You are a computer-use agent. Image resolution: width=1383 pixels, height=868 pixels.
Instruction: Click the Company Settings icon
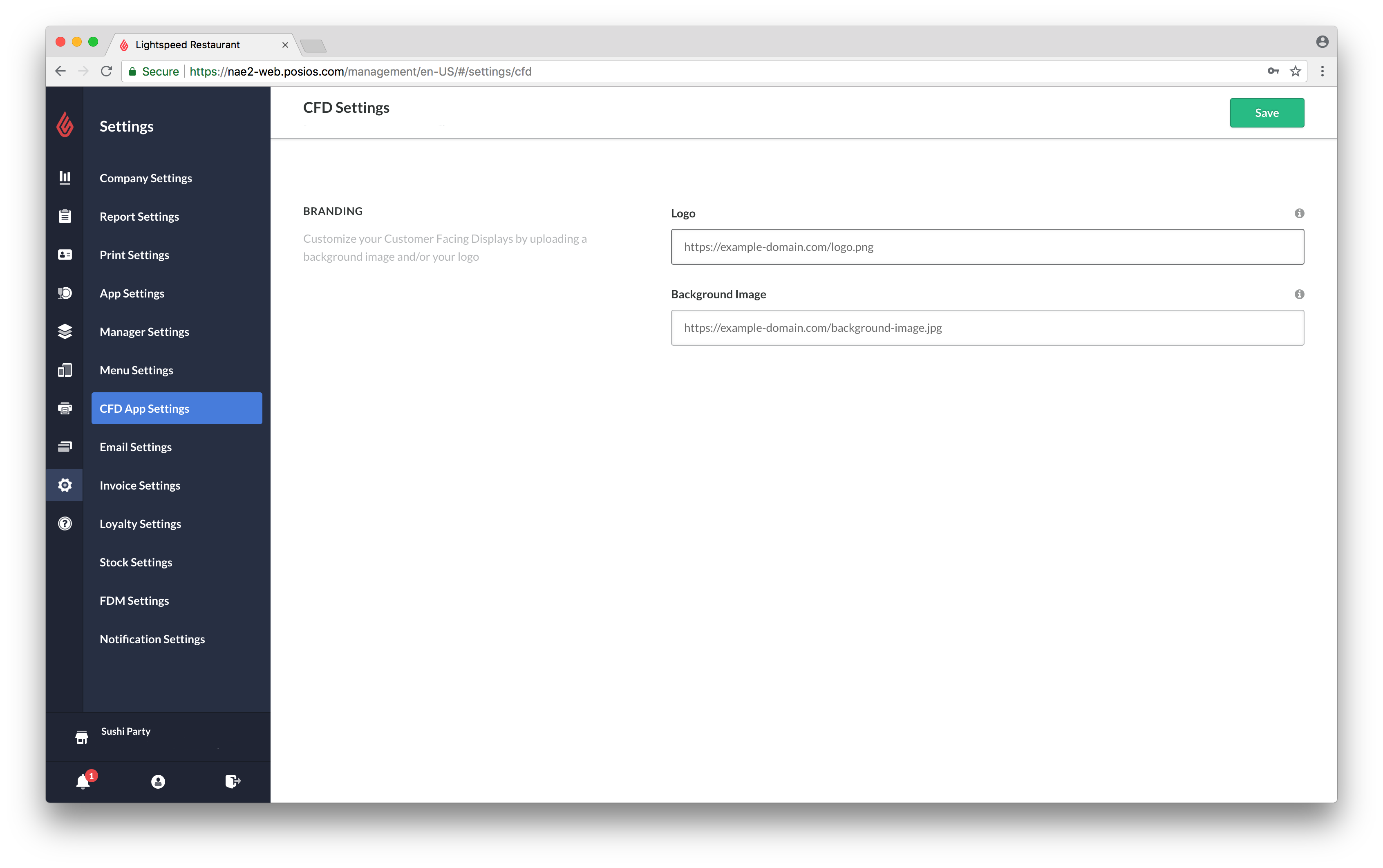tap(64, 178)
